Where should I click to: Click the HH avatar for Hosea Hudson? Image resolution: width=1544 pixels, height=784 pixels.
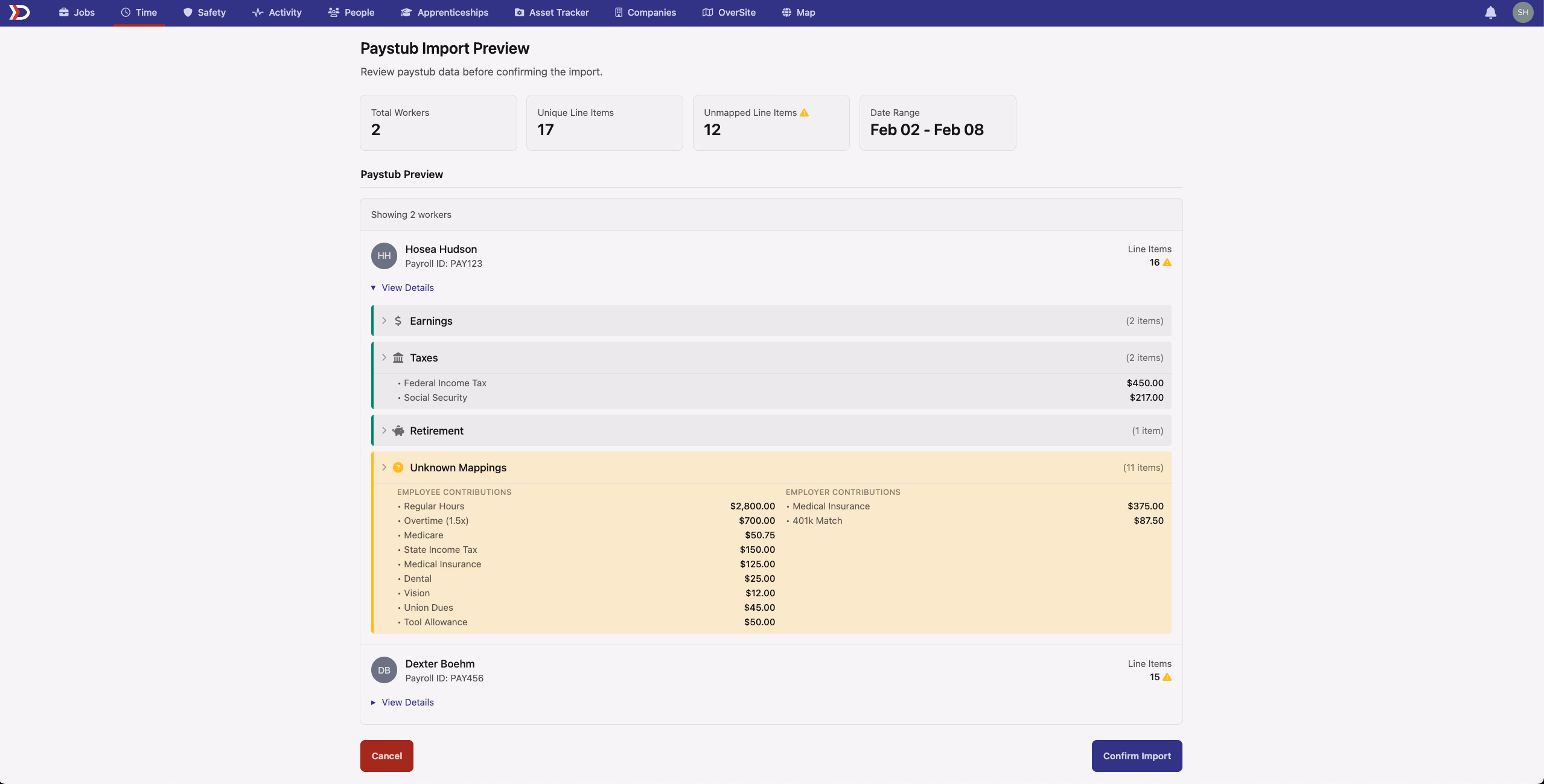(384, 256)
